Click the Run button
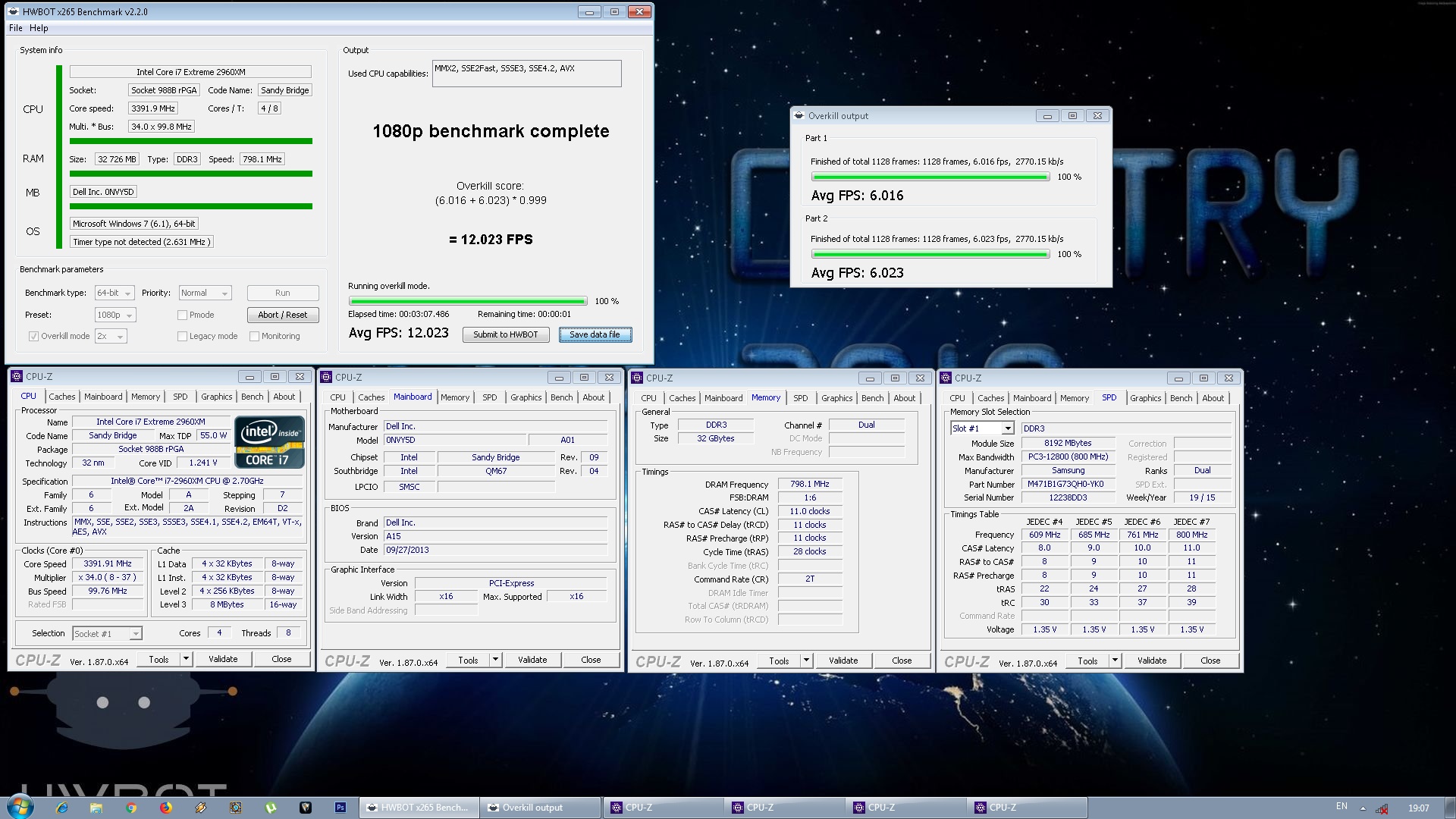 point(283,293)
